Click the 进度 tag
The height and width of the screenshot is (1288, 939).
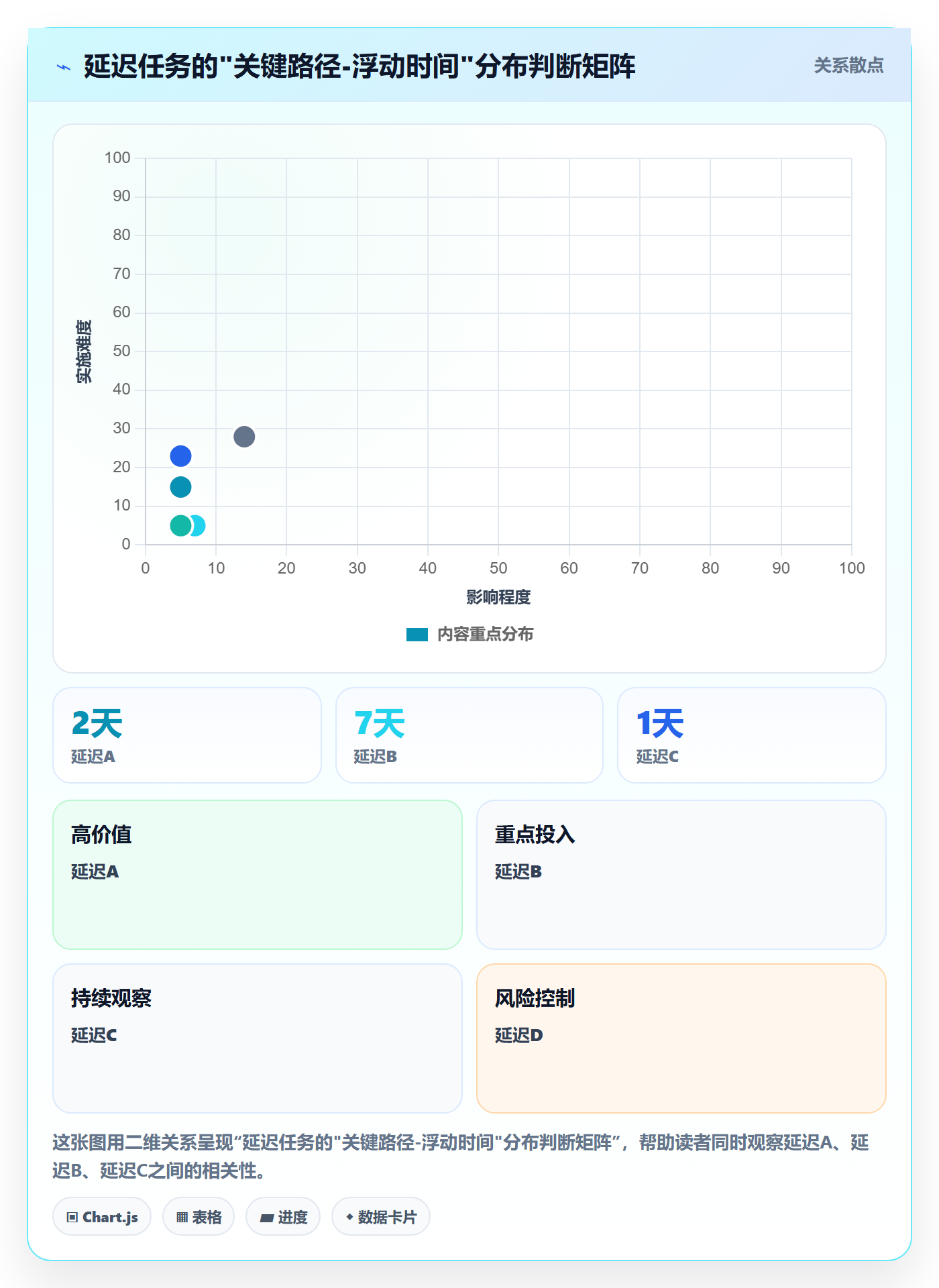click(x=283, y=1216)
